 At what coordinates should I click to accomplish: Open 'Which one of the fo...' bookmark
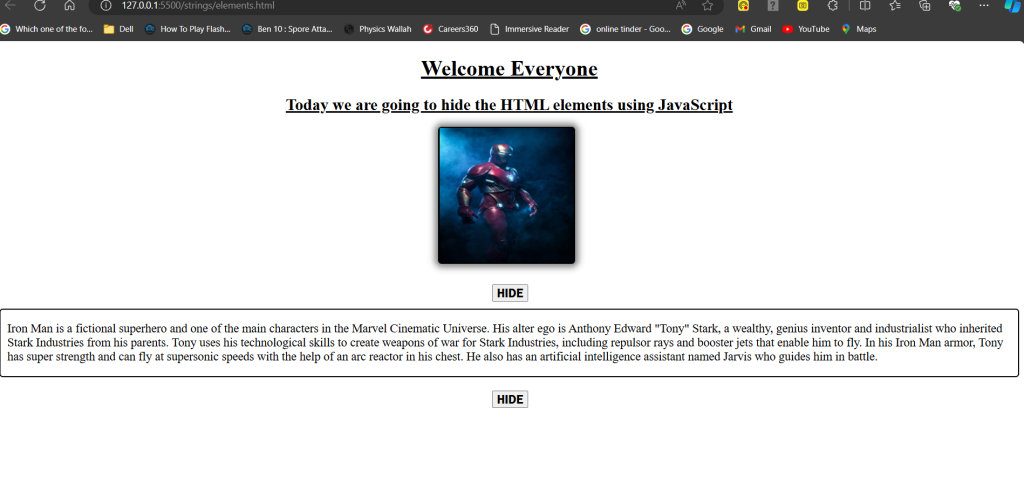coord(47,29)
